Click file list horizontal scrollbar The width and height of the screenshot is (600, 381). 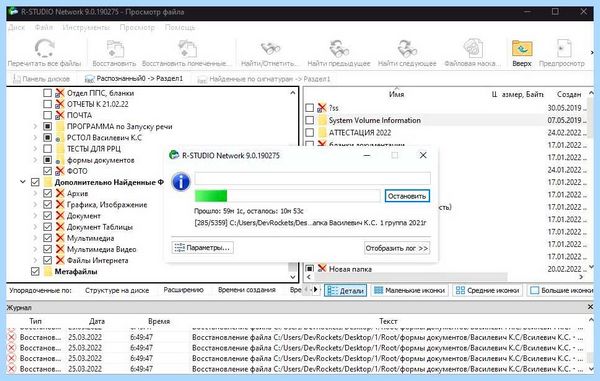pyautogui.click(x=410, y=277)
